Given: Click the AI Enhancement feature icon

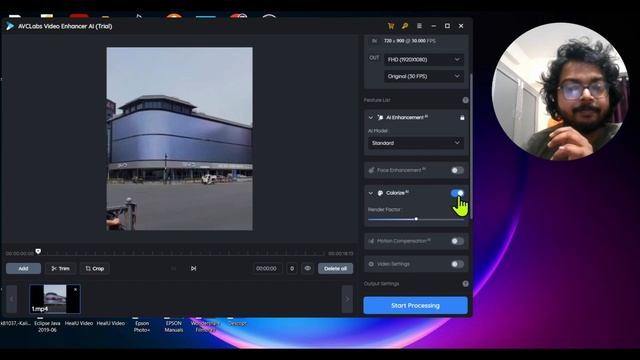Looking at the screenshot, I should [380, 118].
